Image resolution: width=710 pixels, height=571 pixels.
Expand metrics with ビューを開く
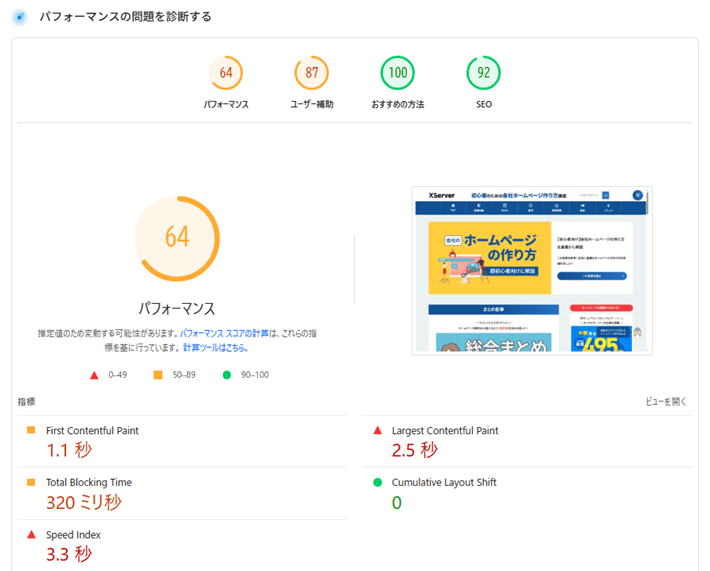666,402
